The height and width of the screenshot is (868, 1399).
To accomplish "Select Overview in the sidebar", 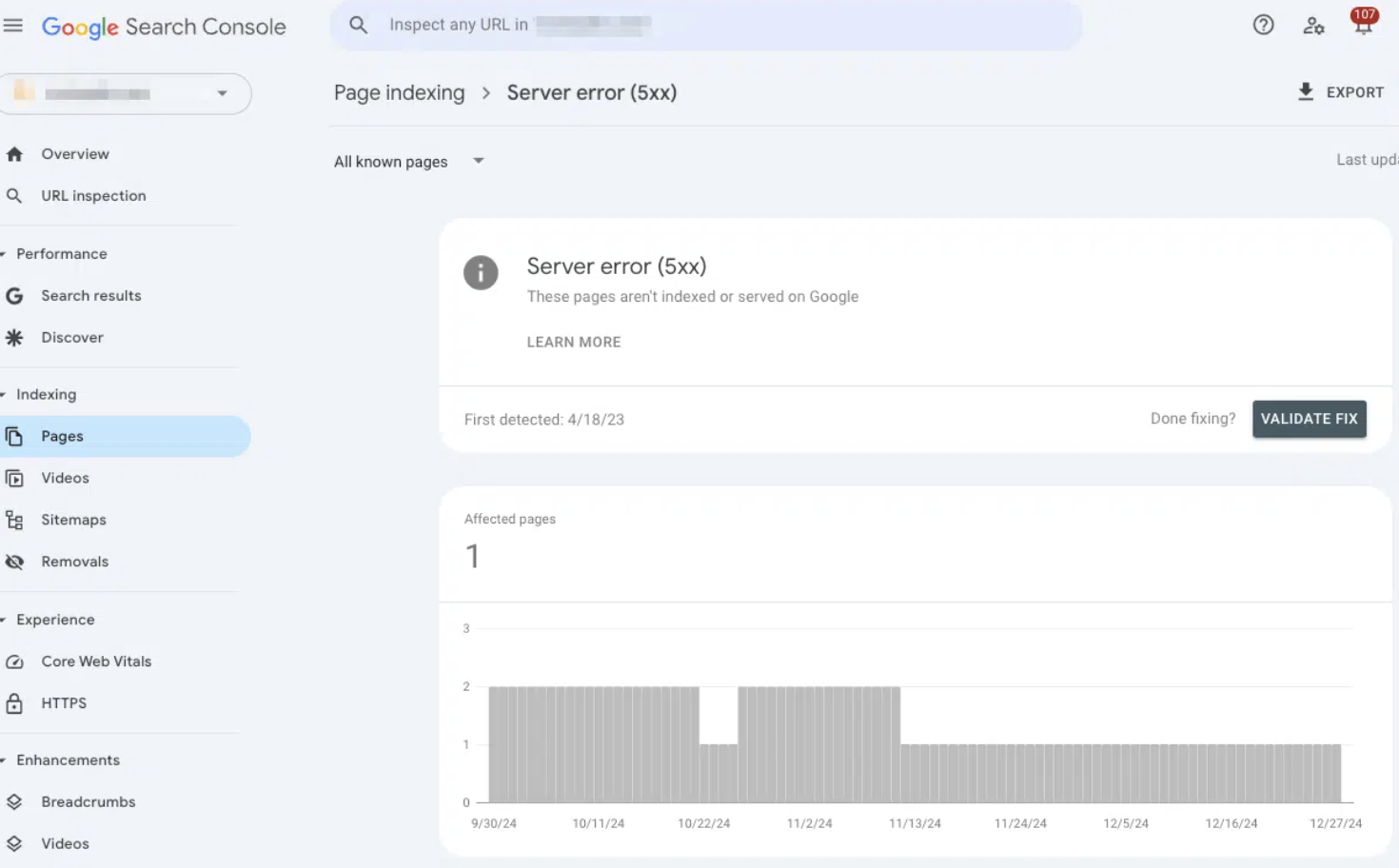I will (74, 154).
